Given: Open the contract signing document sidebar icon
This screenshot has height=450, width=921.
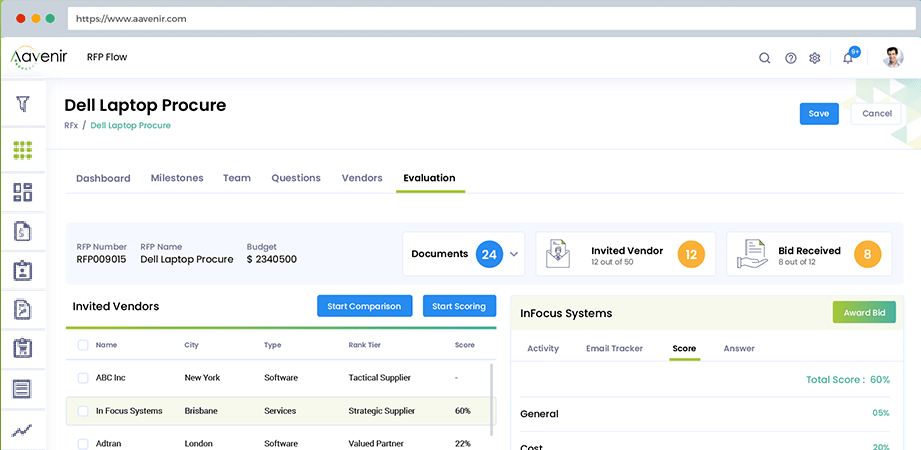Looking at the screenshot, I should 23,309.
